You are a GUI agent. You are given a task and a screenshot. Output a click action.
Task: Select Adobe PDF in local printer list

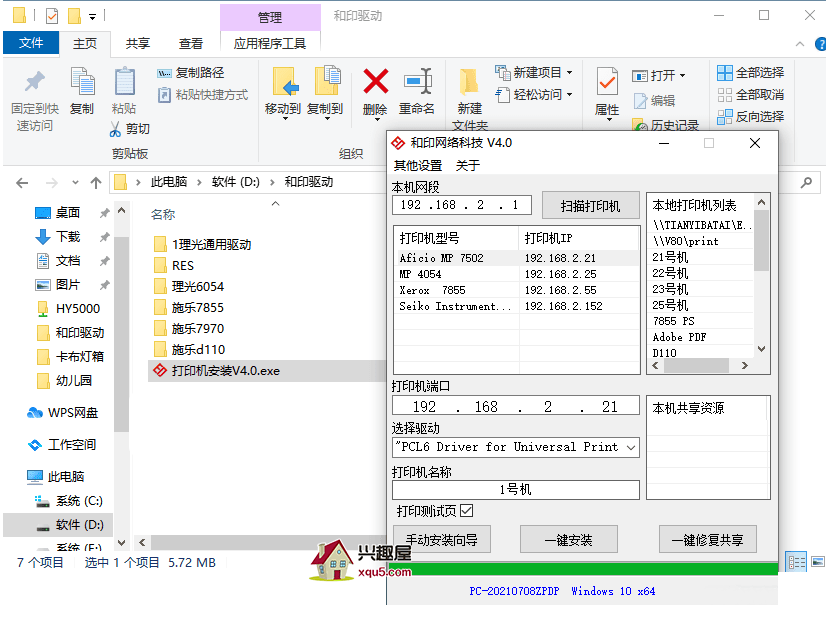point(678,337)
